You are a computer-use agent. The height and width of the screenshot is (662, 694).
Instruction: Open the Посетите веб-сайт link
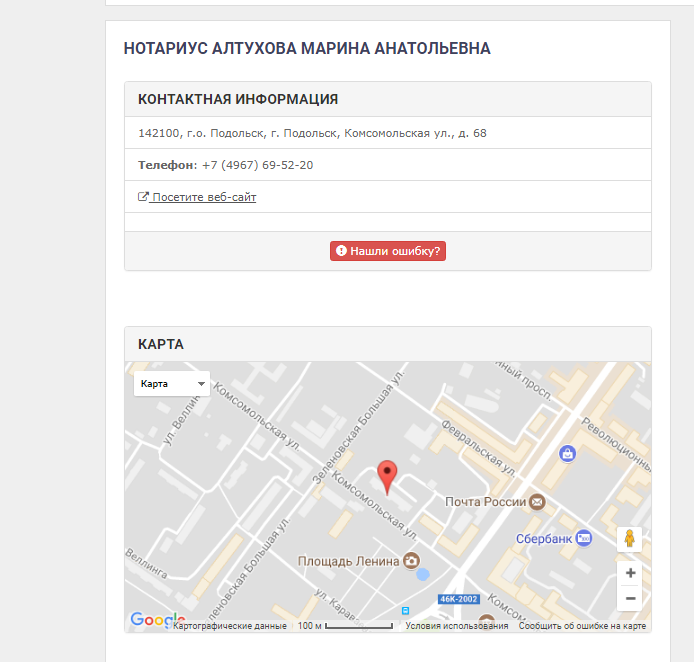(x=203, y=197)
